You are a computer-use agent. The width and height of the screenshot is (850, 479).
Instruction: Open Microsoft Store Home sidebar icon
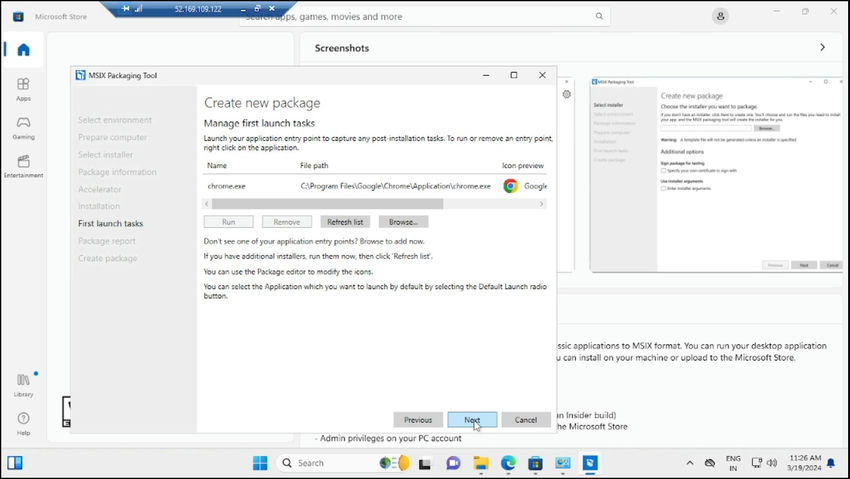(23, 50)
